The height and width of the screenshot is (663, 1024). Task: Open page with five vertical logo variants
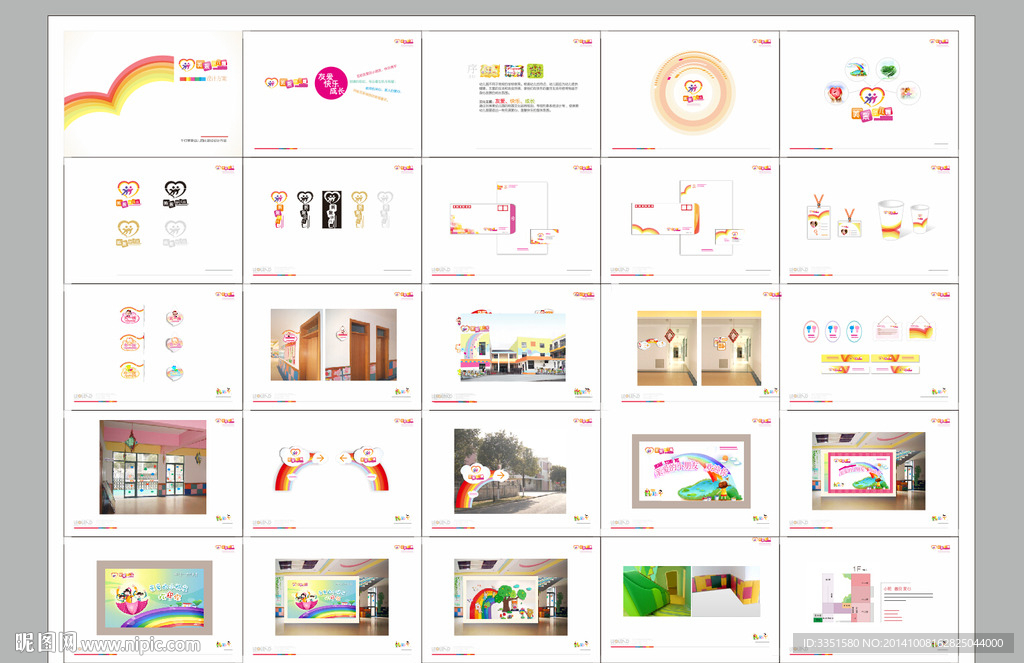[332, 220]
